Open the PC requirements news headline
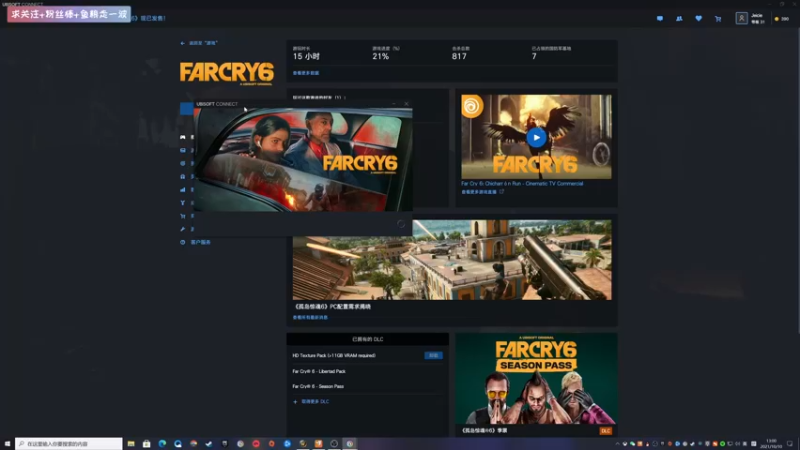The width and height of the screenshot is (800, 450). pos(333,307)
